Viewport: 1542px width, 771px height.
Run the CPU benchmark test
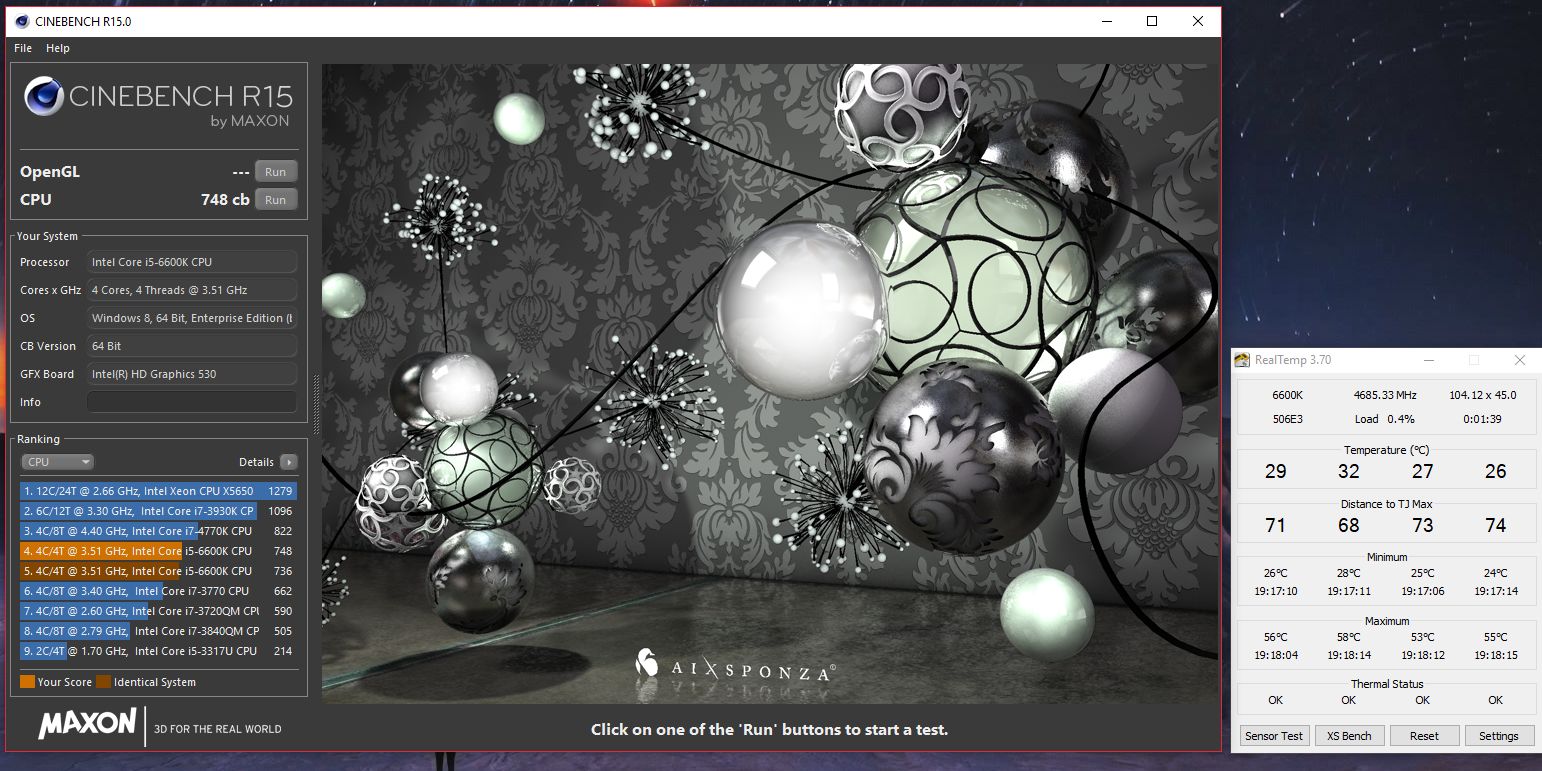(x=275, y=200)
